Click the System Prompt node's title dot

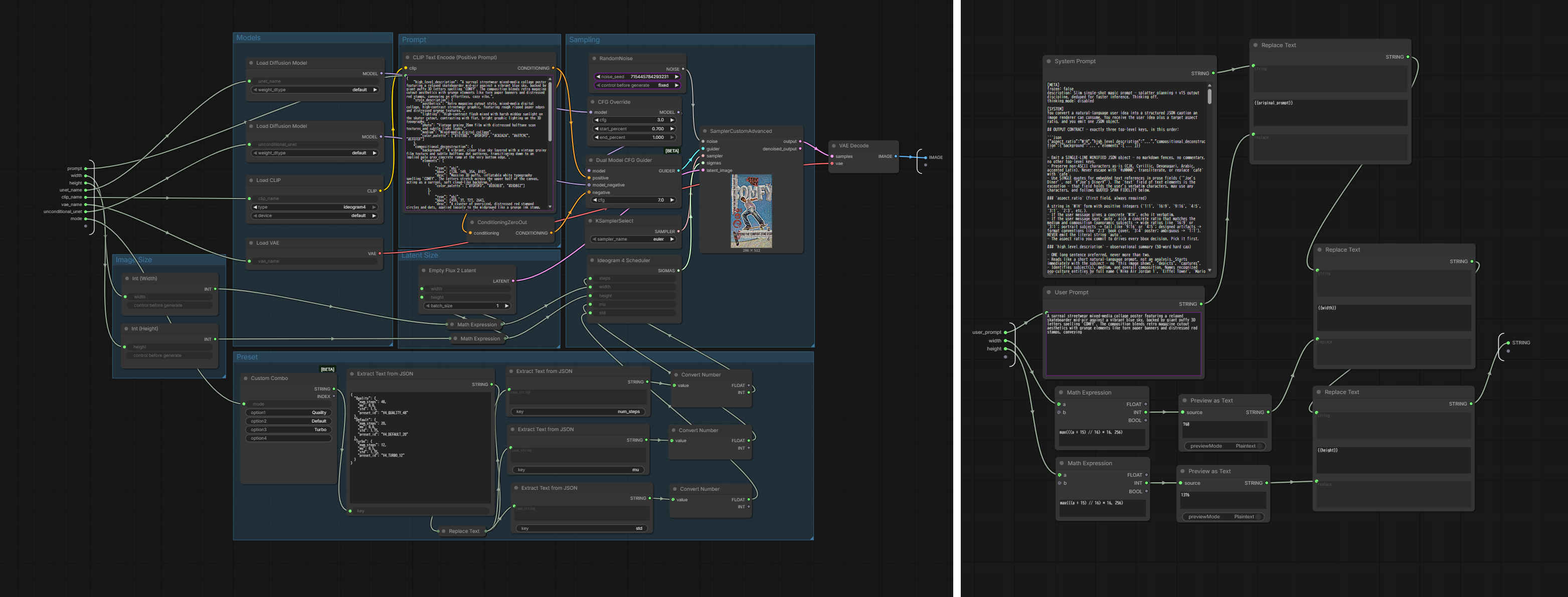(1049, 61)
